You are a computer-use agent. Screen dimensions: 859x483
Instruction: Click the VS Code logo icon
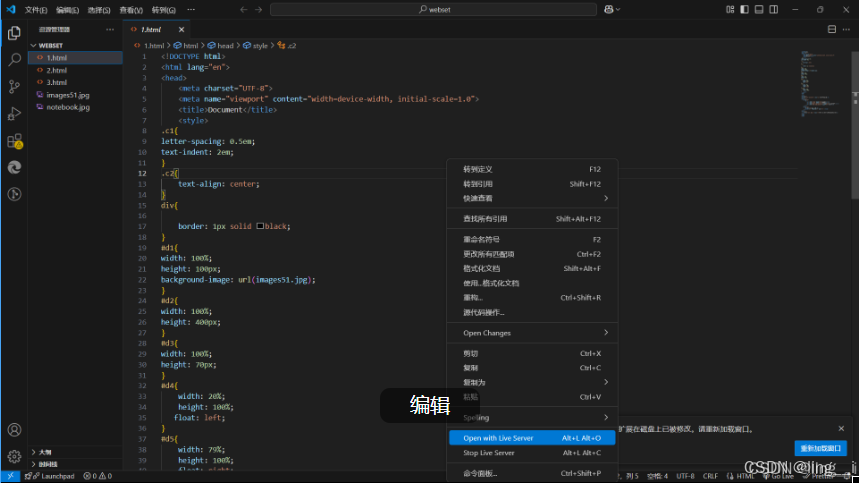coord(10,9)
